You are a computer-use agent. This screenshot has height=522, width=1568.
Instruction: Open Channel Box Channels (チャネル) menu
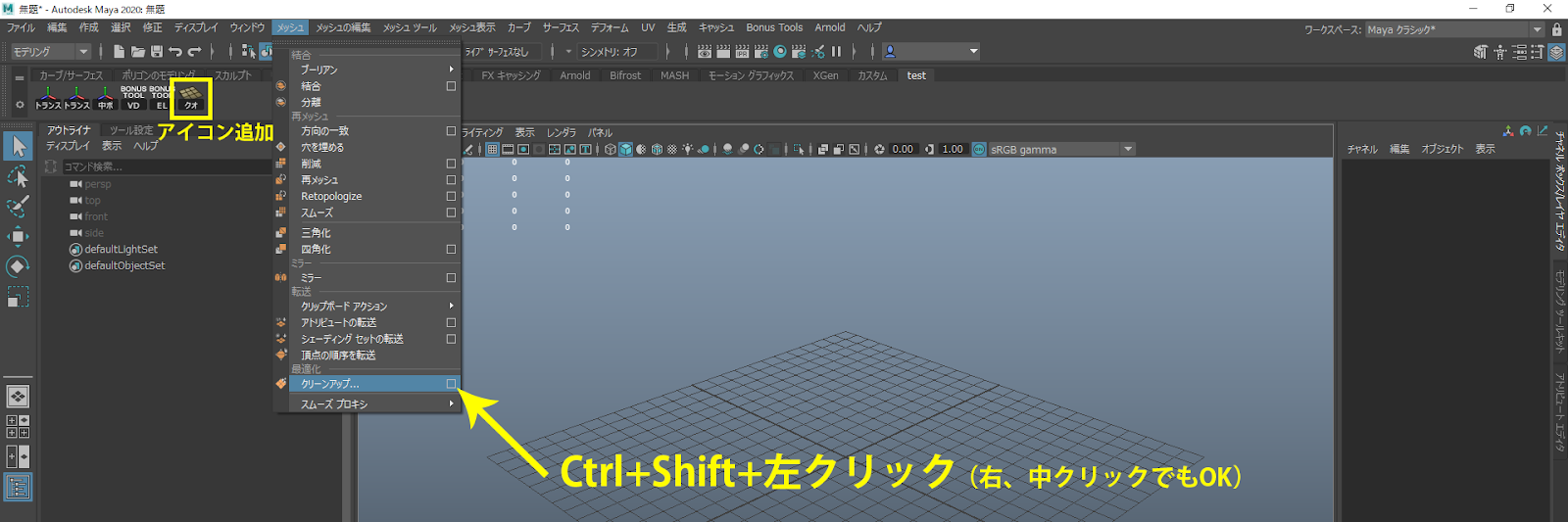click(1362, 149)
